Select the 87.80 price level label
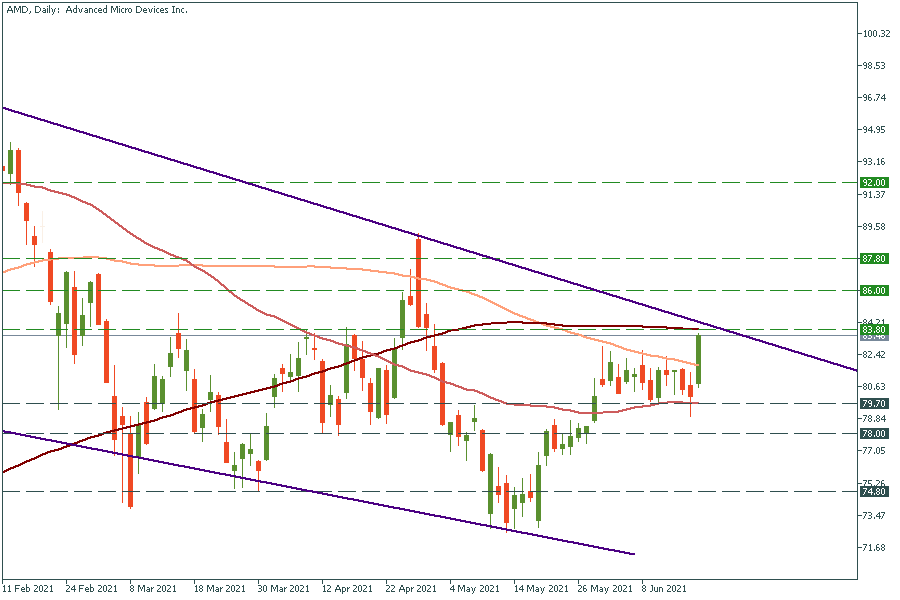900x600 pixels. point(874,258)
